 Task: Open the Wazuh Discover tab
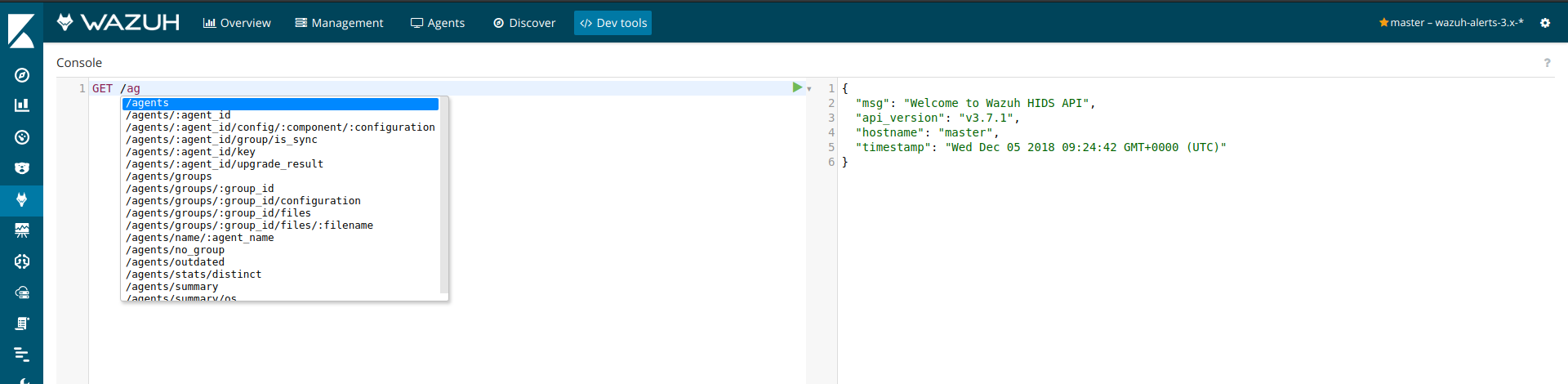tap(524, 23)
